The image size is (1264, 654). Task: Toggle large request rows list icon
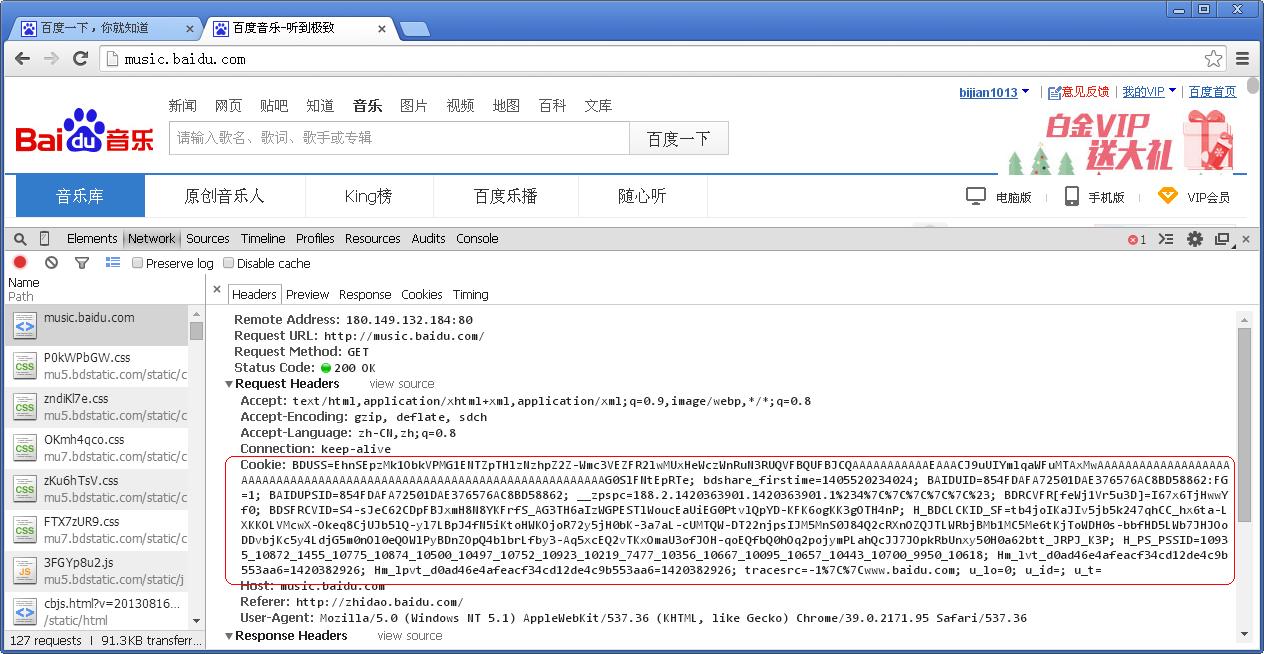pos(113,263)
